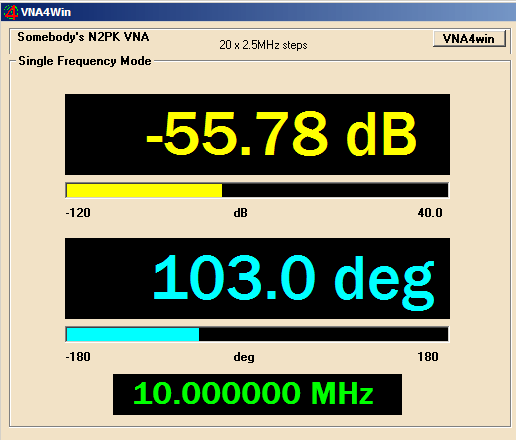The image size is (516, 440).
Task: Click the cyan phase level bar
Action: [133, 334]
